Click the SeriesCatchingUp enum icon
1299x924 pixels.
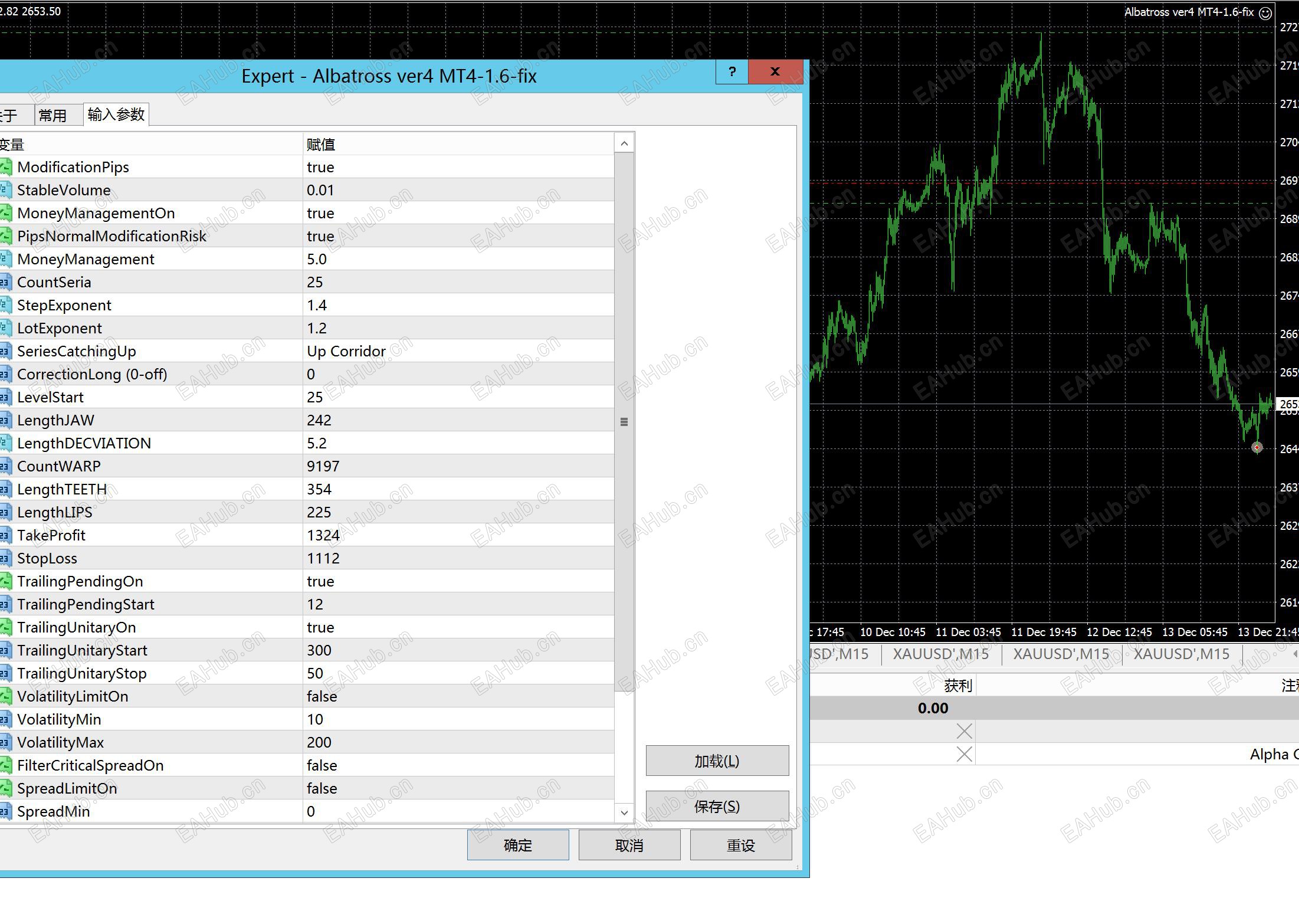[5, 351]
